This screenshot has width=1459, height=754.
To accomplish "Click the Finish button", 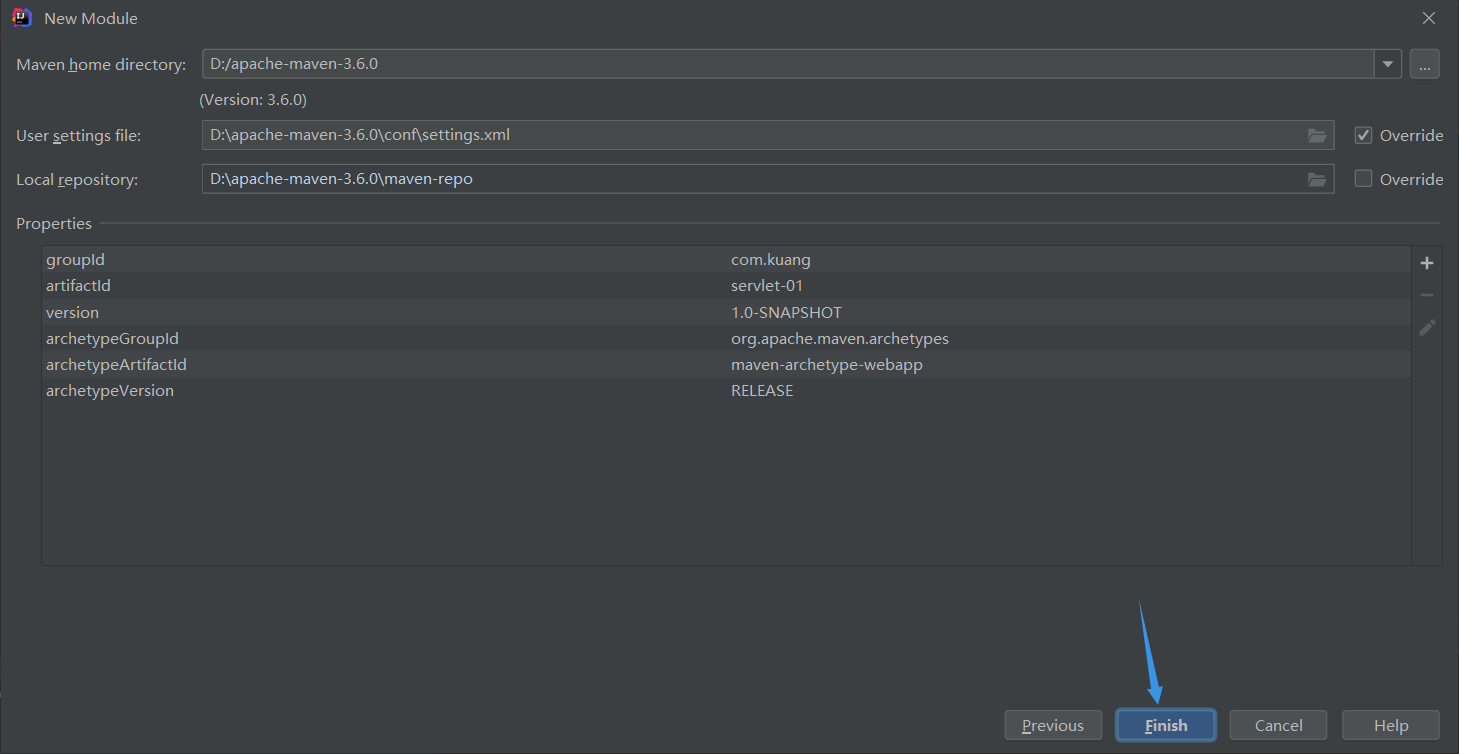I will click(x=1166, y=725).
